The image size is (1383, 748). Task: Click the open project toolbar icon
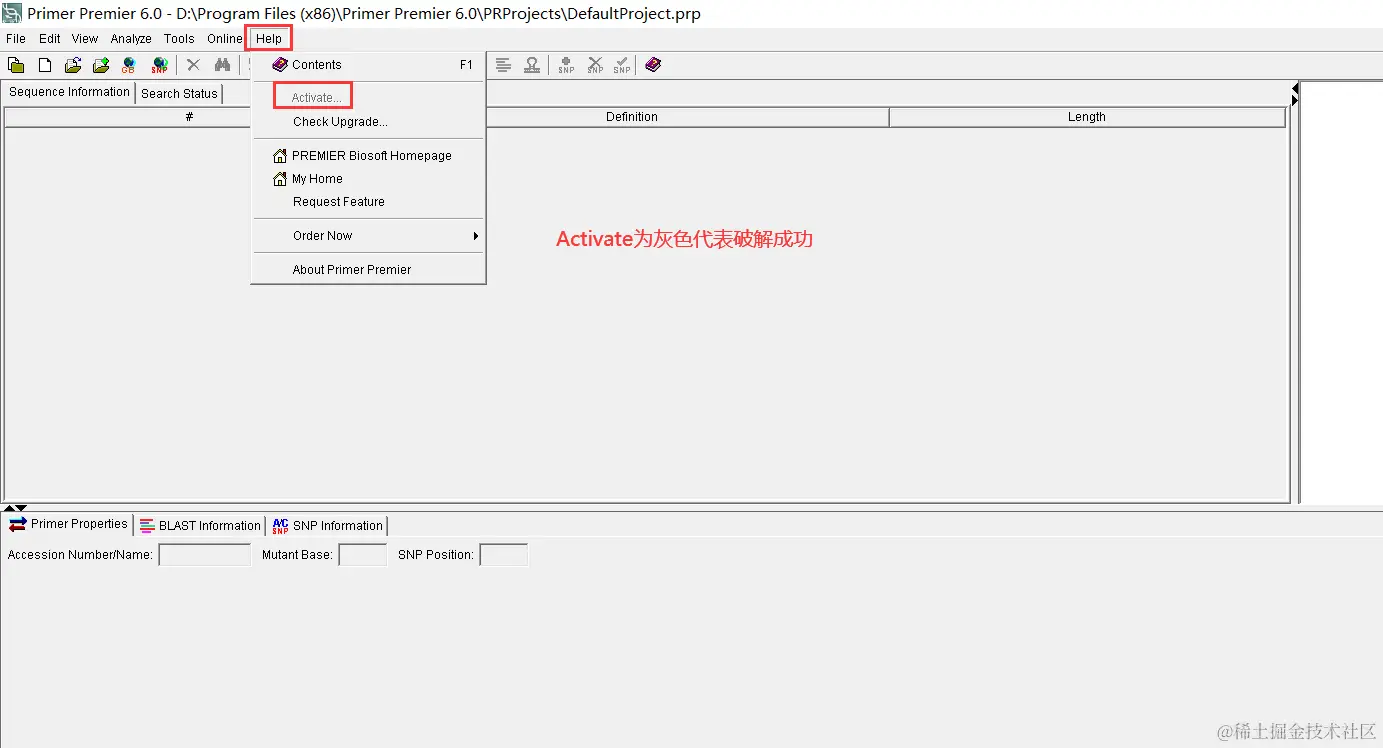(x=16, y=65)
